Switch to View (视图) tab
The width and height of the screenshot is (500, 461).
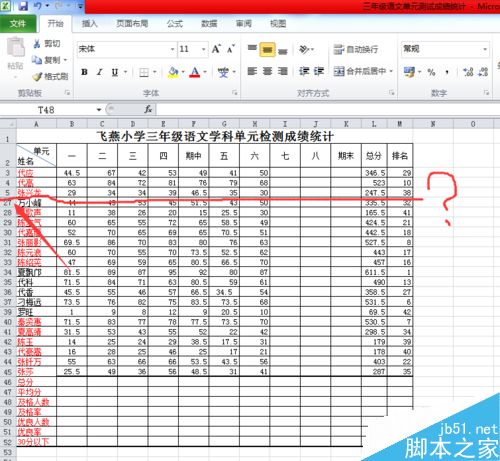point(278,24)
